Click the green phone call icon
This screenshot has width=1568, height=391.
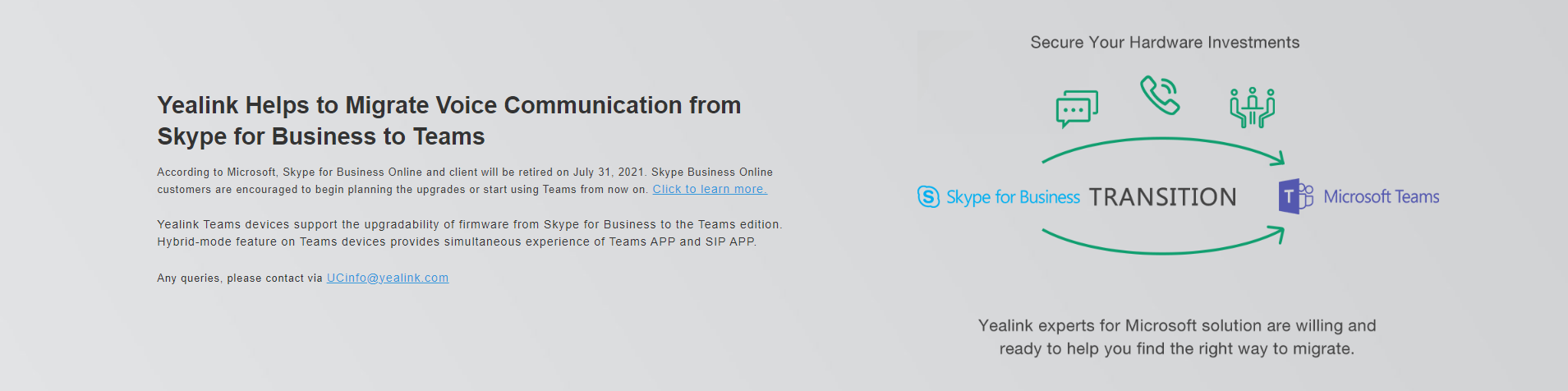tap(1161, 95)
